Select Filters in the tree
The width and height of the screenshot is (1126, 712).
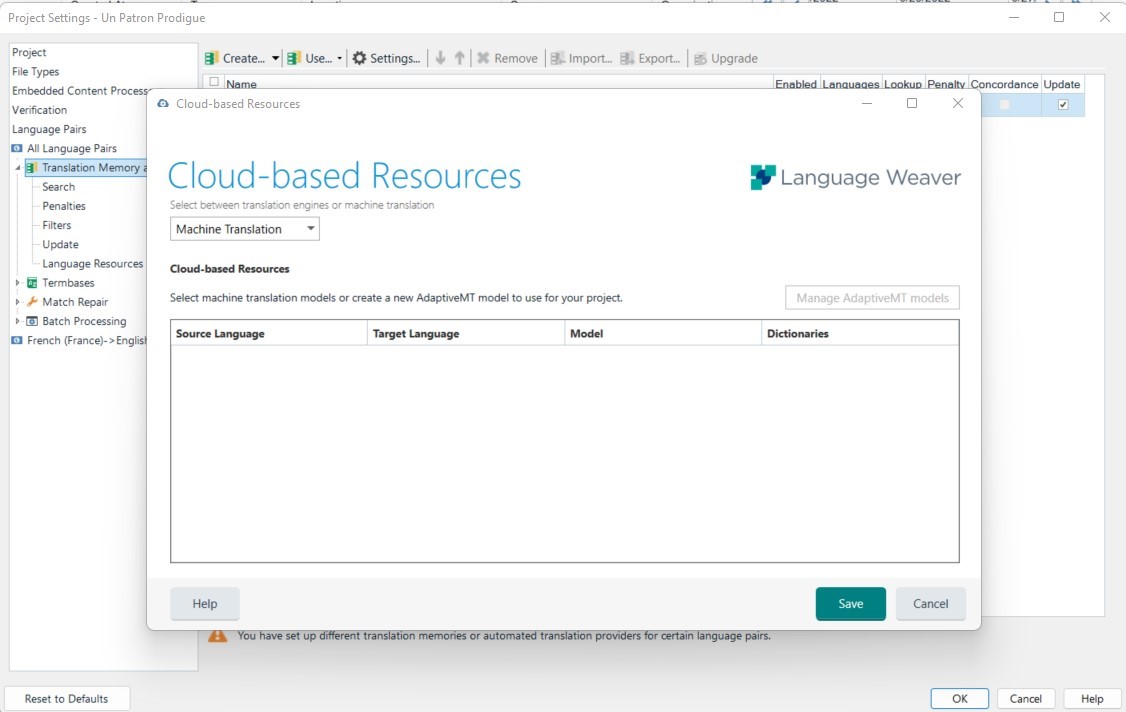(x=57, y=226)
